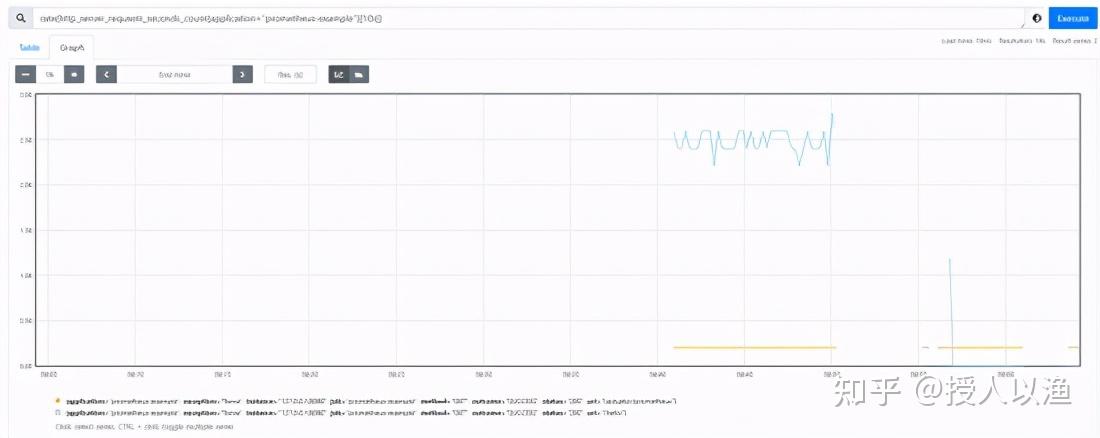Increase the graph range with the plus button
1100x438 pixels.
point(74,74)
